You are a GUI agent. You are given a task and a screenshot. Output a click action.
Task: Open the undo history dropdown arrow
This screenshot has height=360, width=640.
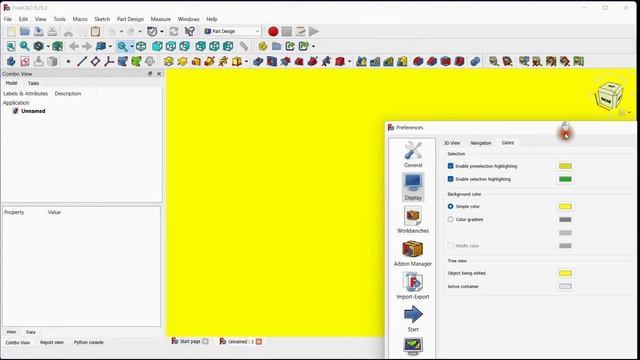click(121, 31)
